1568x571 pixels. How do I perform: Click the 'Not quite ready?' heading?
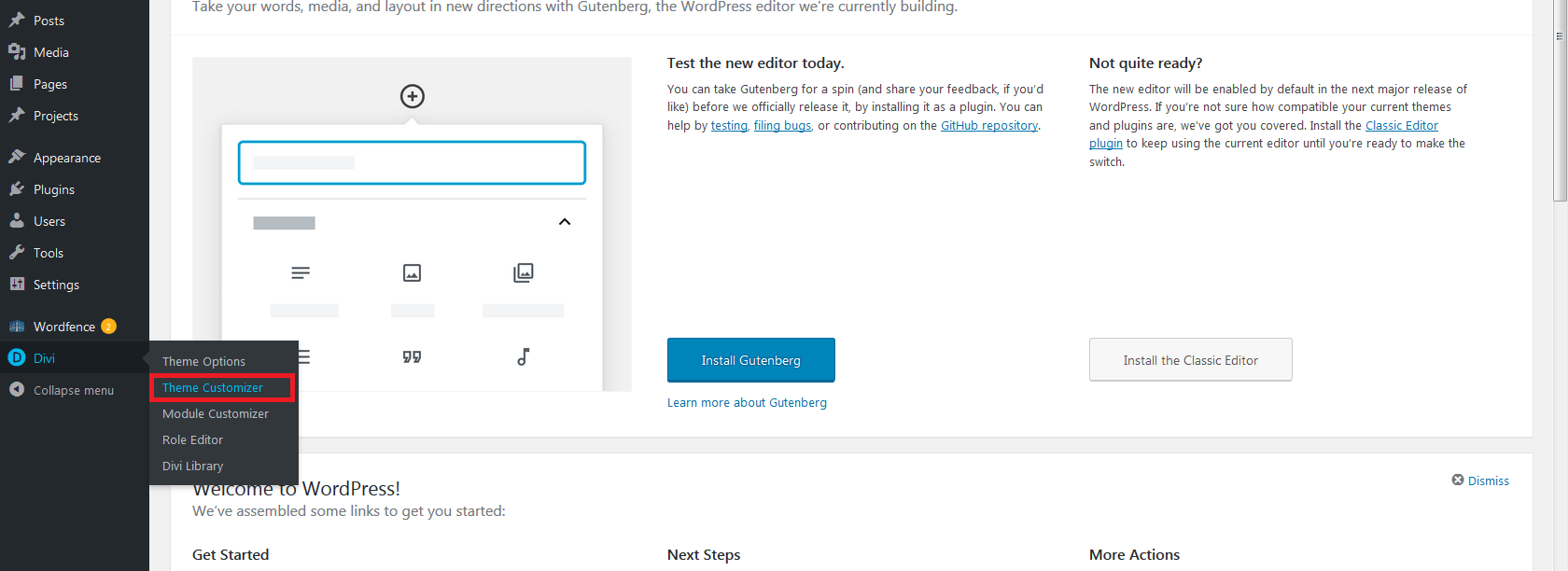[1145, 63]
